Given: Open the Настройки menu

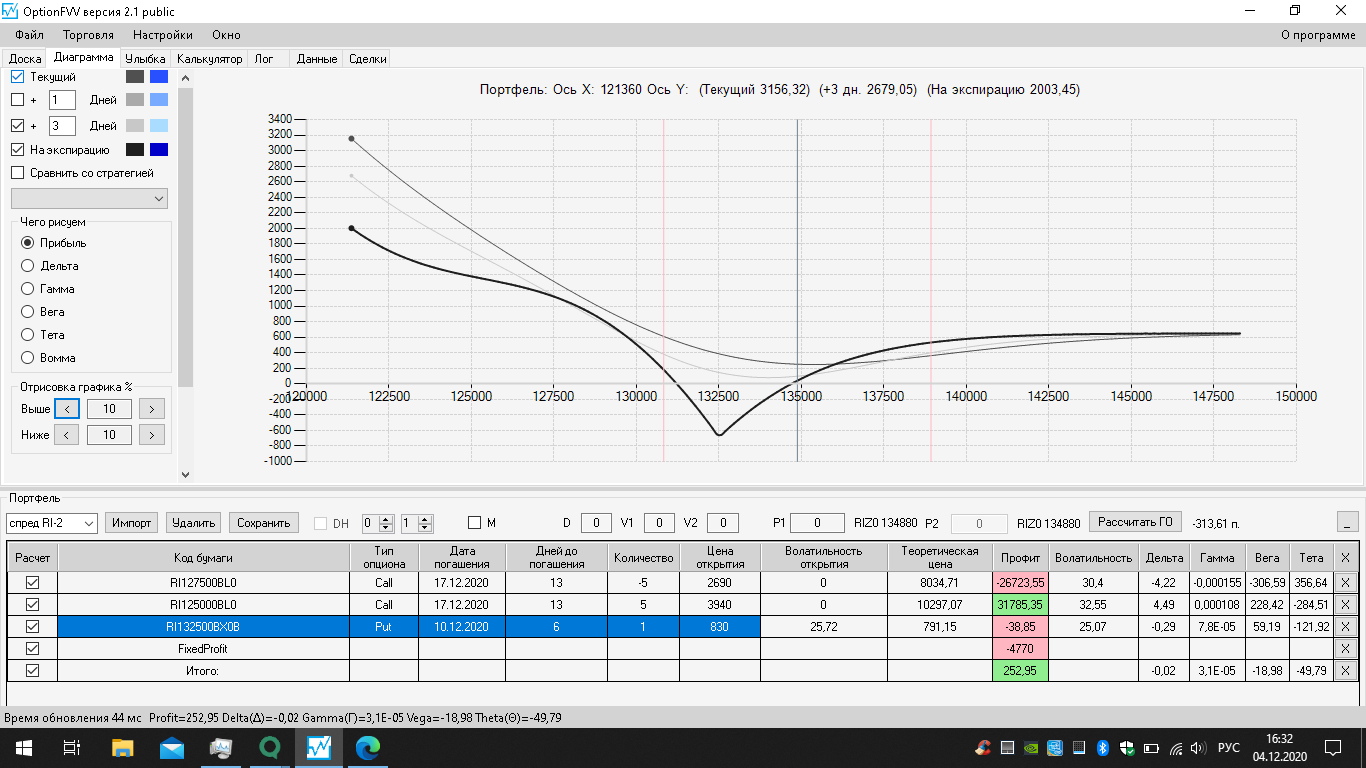Looking at the screenshot, I should tap(163, 35).
